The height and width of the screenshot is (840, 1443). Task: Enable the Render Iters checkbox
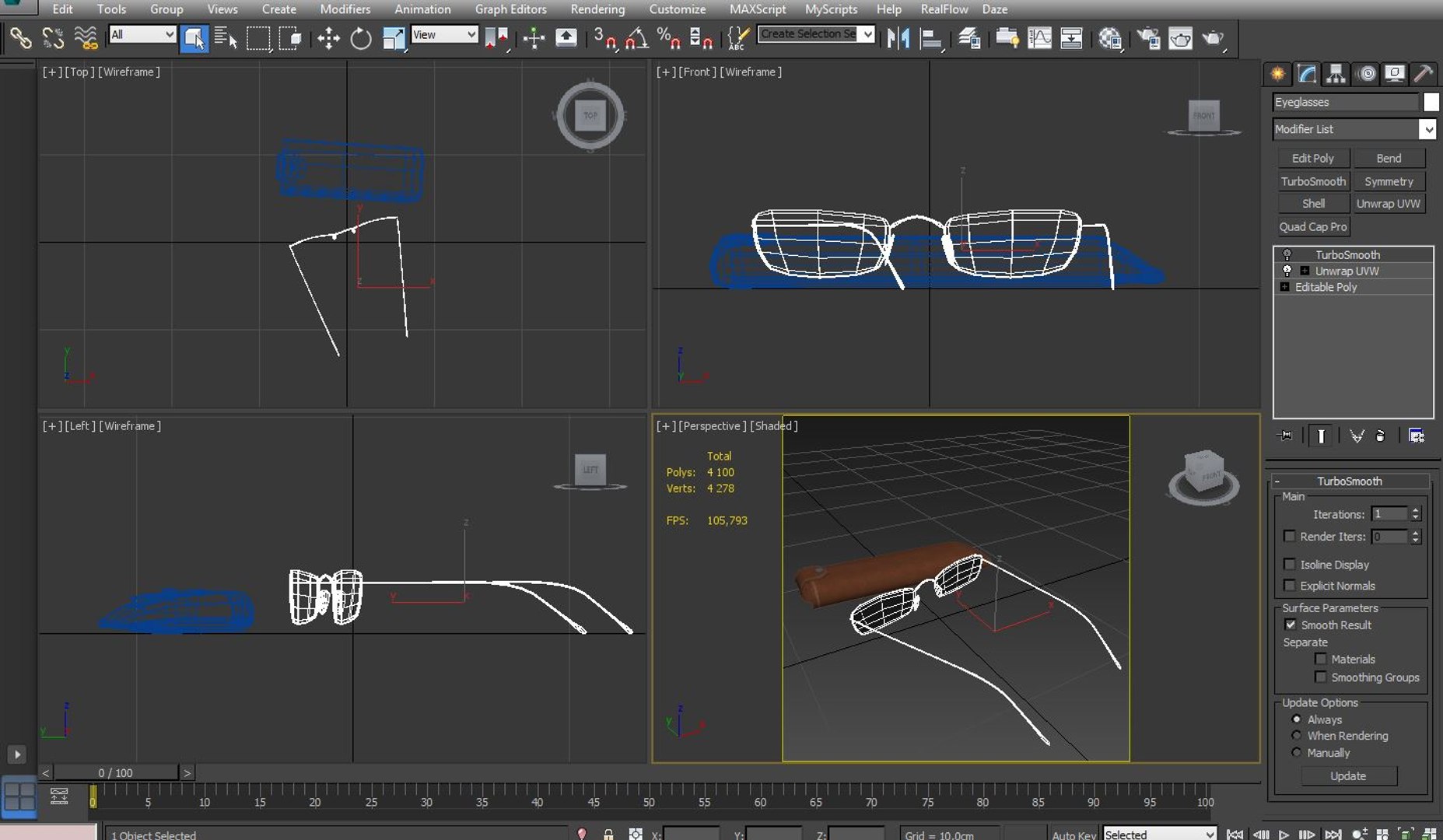[x=1290, y=536]
